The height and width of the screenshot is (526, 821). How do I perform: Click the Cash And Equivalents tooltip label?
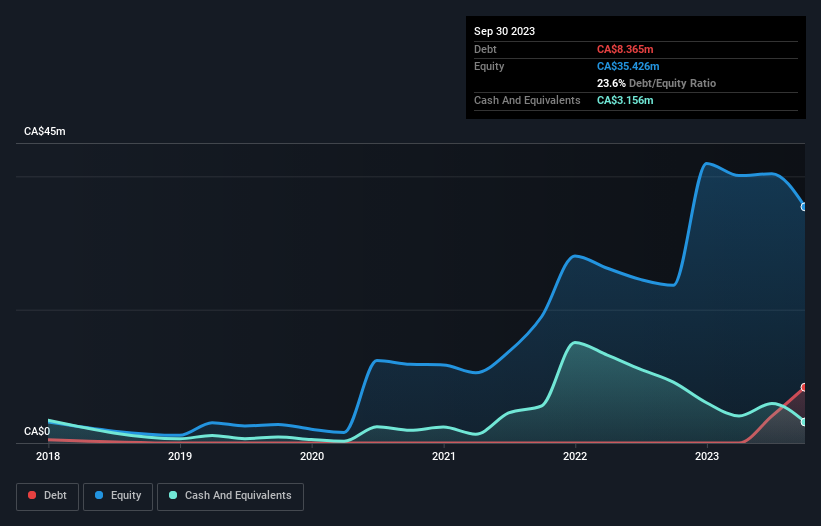coord(527,100)
